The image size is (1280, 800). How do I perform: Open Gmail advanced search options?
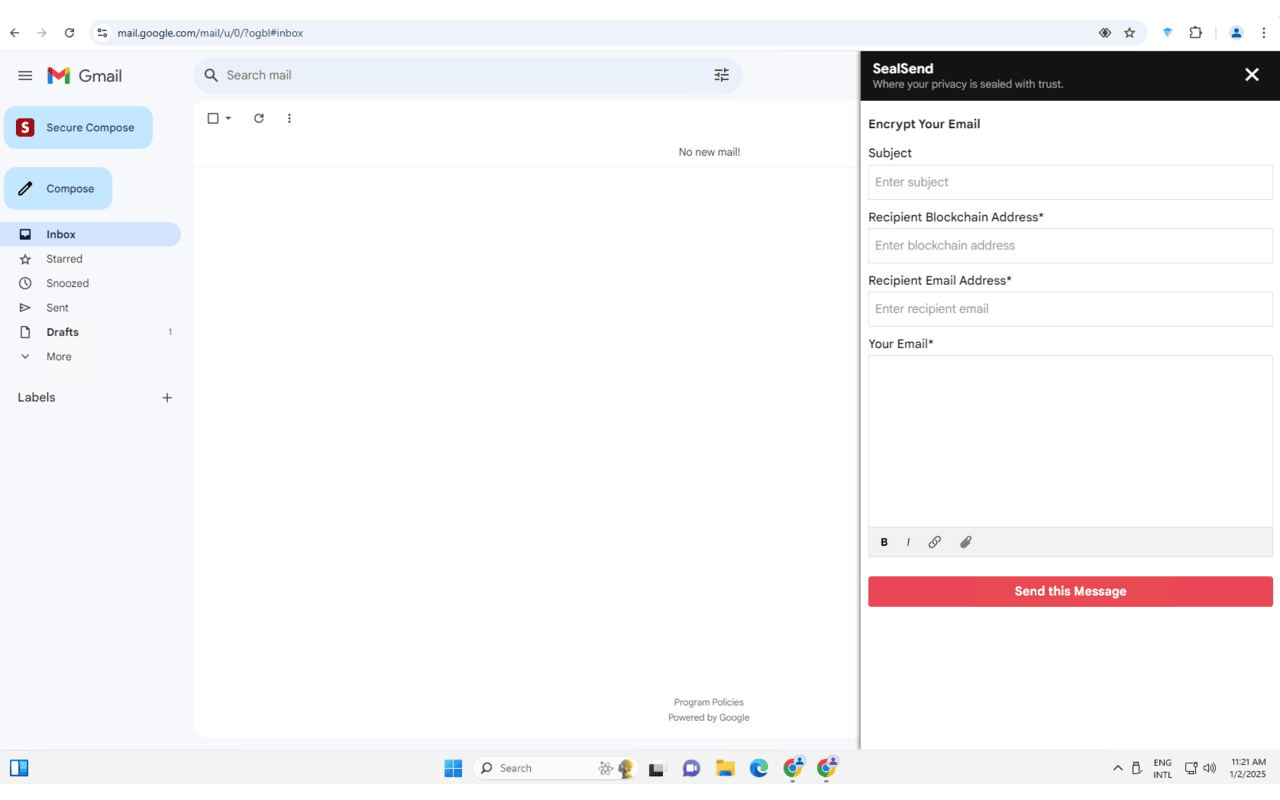[x=722, y=75]
